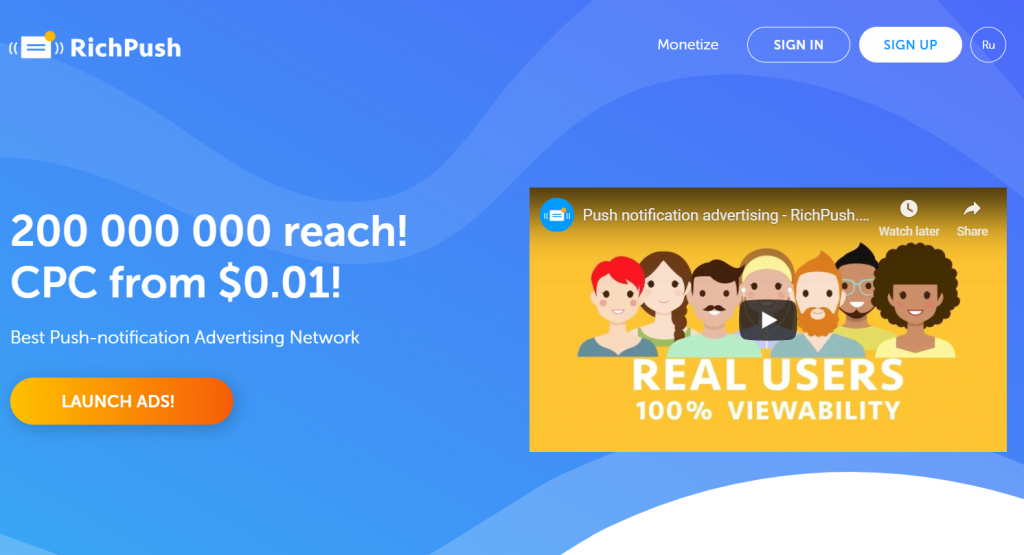Screen dimensions: 1024x555
Task: Switch language using the Ru button
Action: tap(987, 44)
